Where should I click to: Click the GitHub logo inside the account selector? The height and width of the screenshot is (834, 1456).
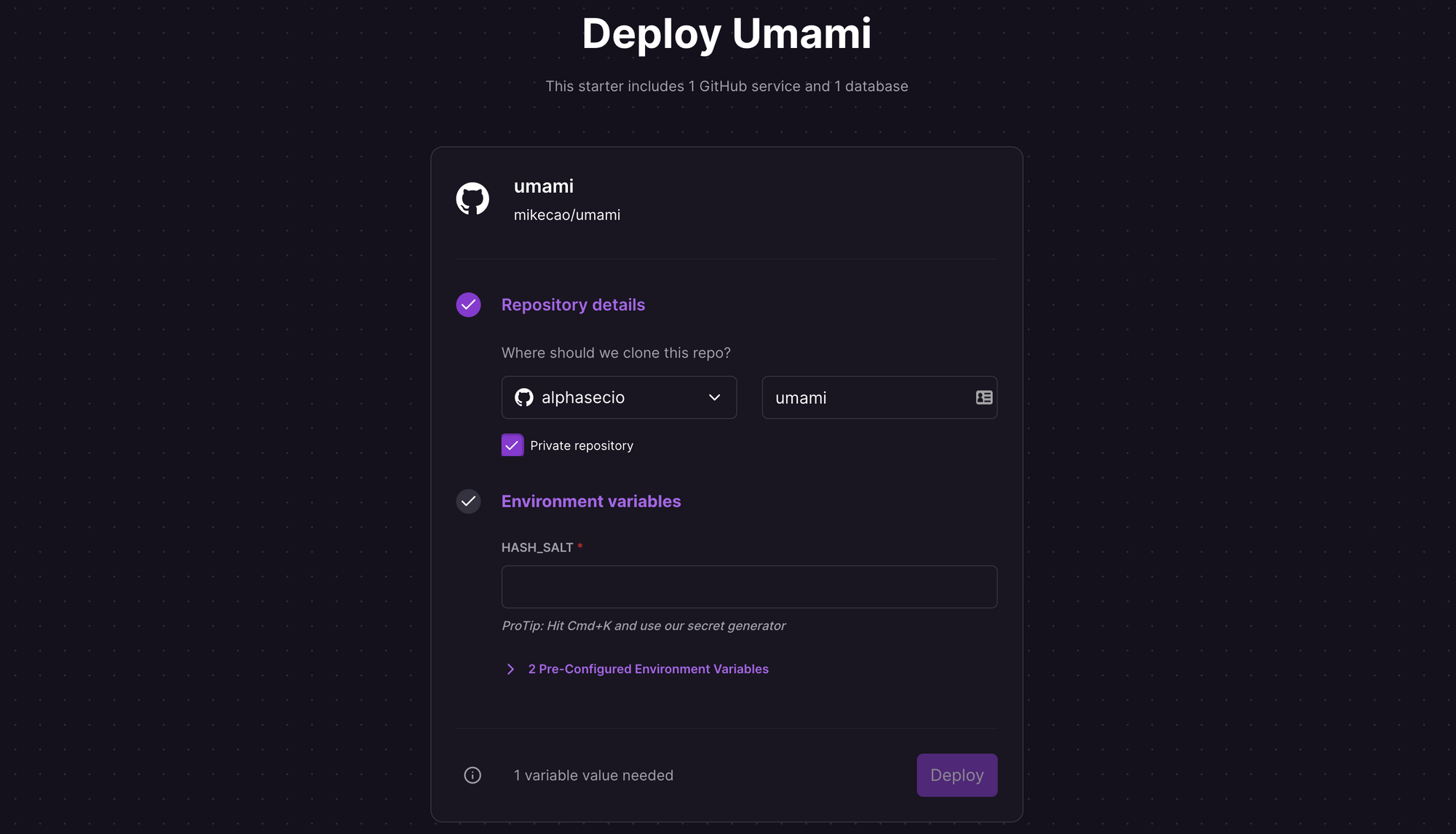click(524, 397)
